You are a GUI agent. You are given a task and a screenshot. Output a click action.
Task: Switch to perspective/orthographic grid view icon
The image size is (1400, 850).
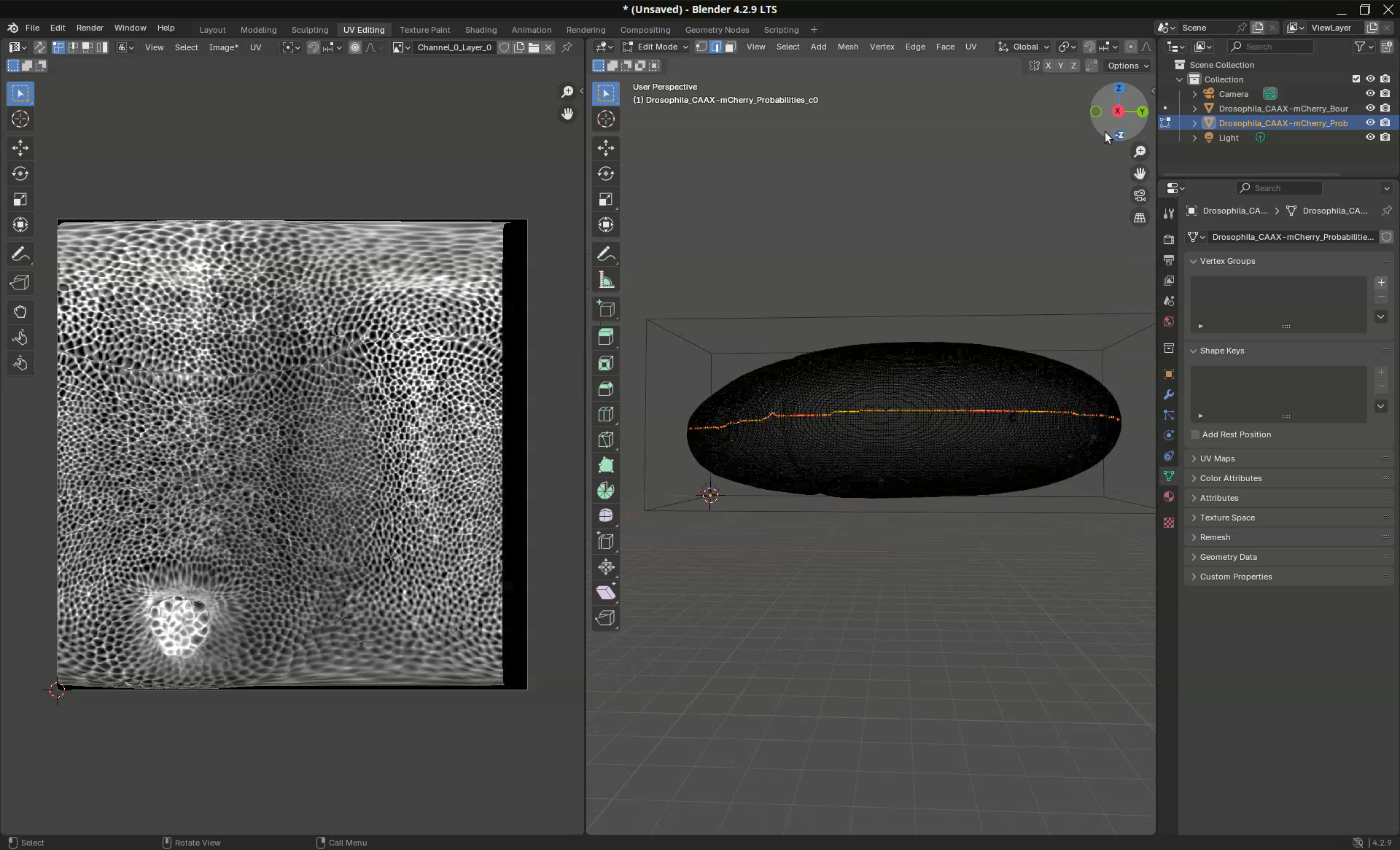pos(1139,217)
